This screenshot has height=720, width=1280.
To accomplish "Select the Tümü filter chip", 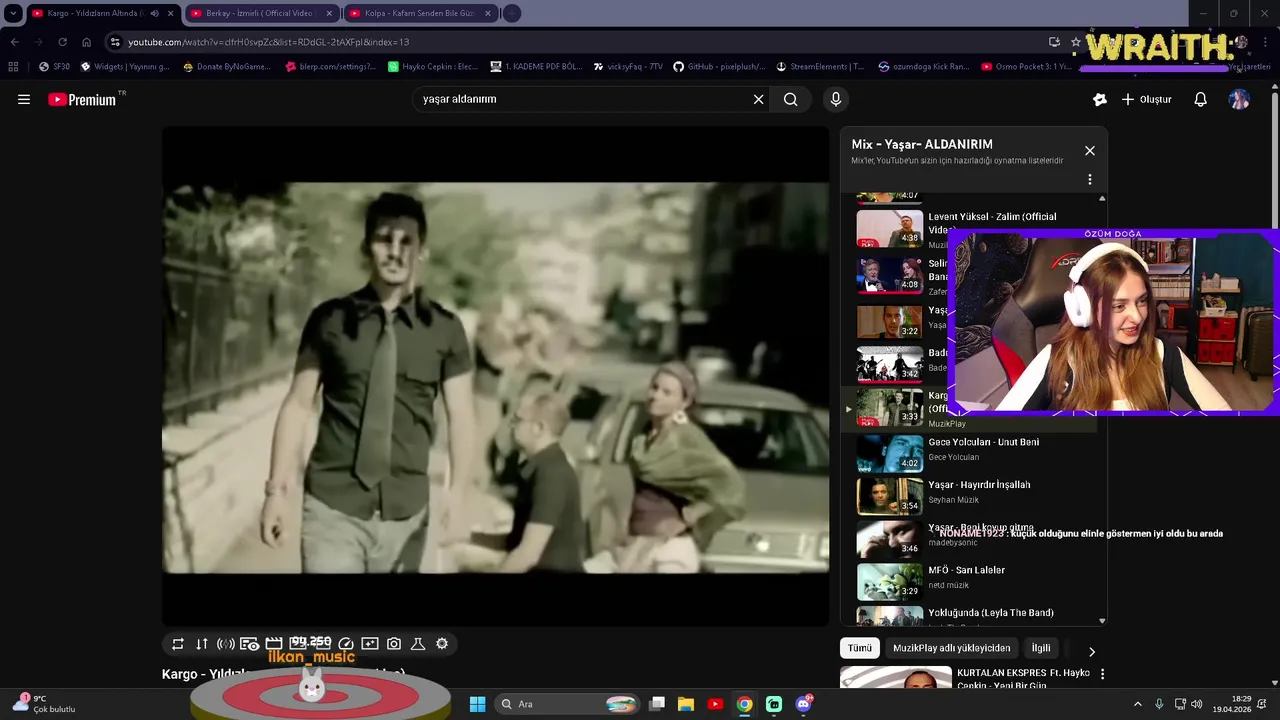I will point(860,648).
